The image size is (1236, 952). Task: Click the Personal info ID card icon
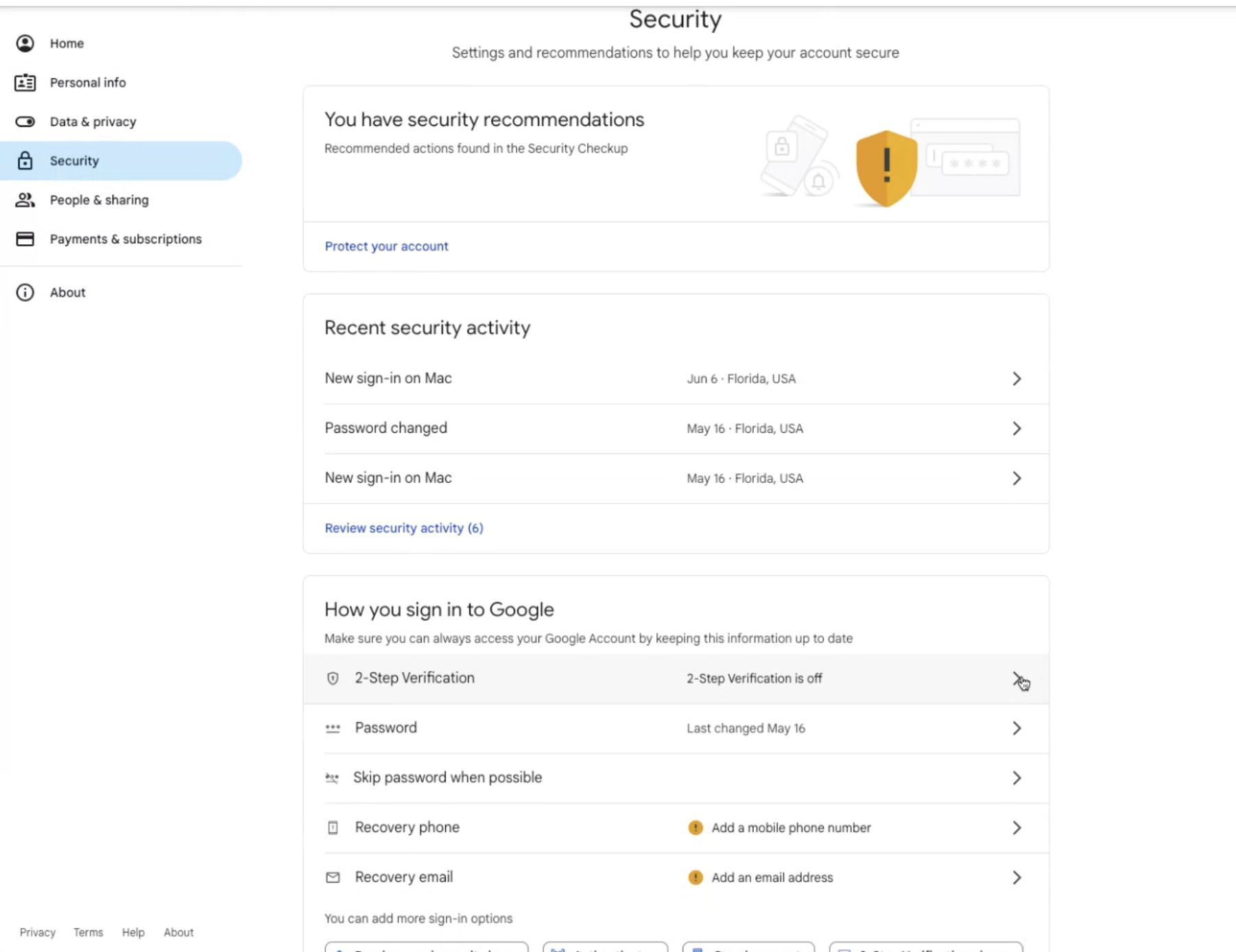(x=25, y=82)
